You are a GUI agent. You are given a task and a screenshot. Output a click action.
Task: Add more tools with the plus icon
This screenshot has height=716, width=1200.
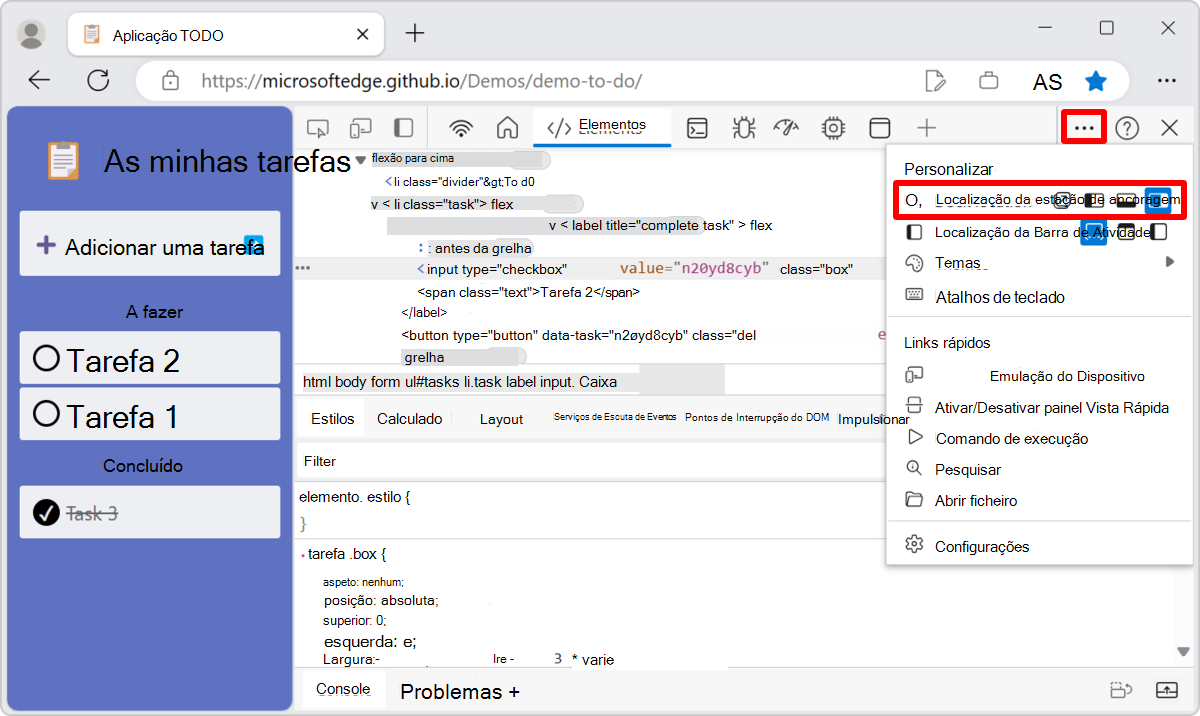927,128
